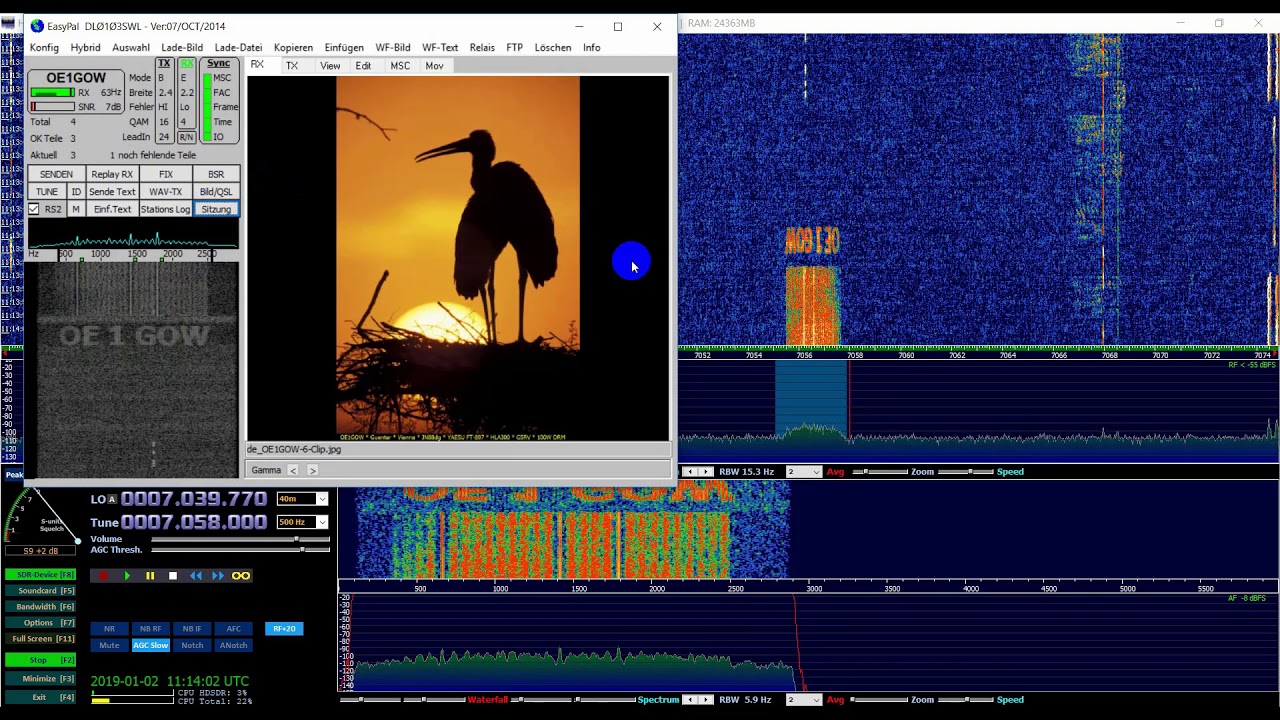Open the lower spectrum Avg value dropdown
The height and width of the screenshot is (720, 1280).
coord(816,700)
